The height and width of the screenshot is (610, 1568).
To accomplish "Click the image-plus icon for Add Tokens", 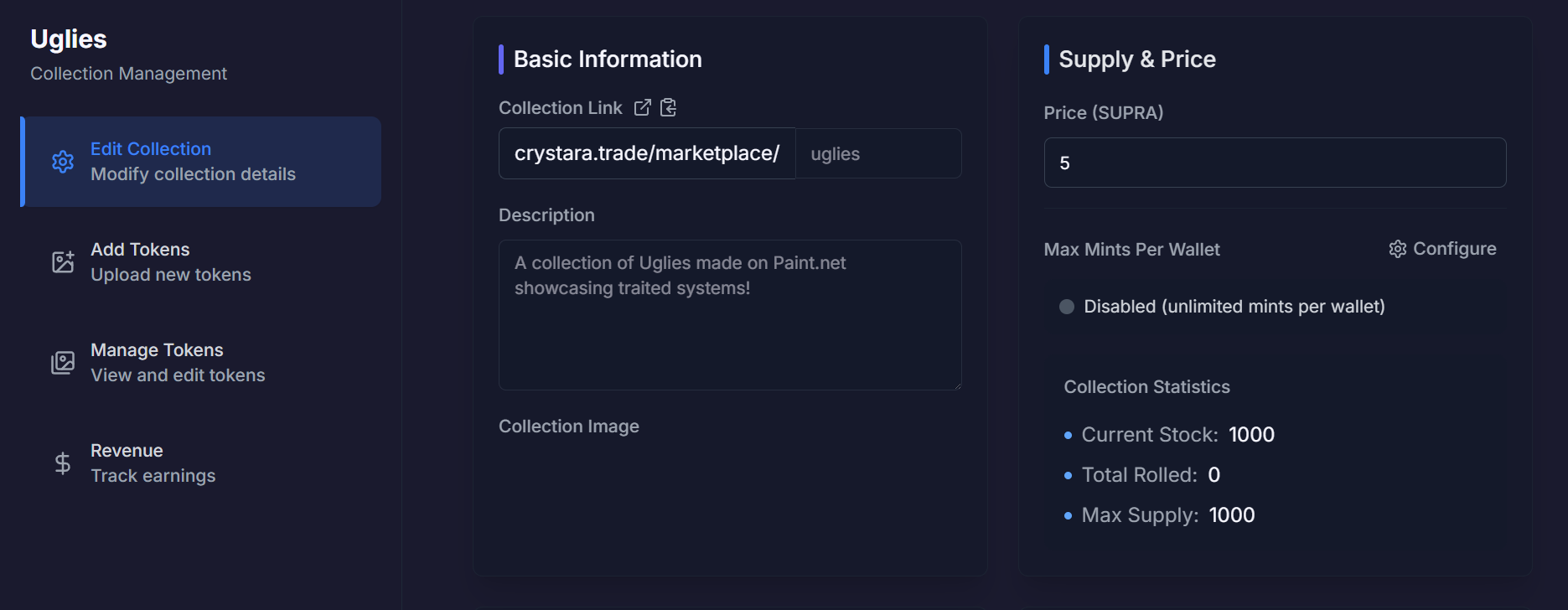I will [x=63, y=261].
